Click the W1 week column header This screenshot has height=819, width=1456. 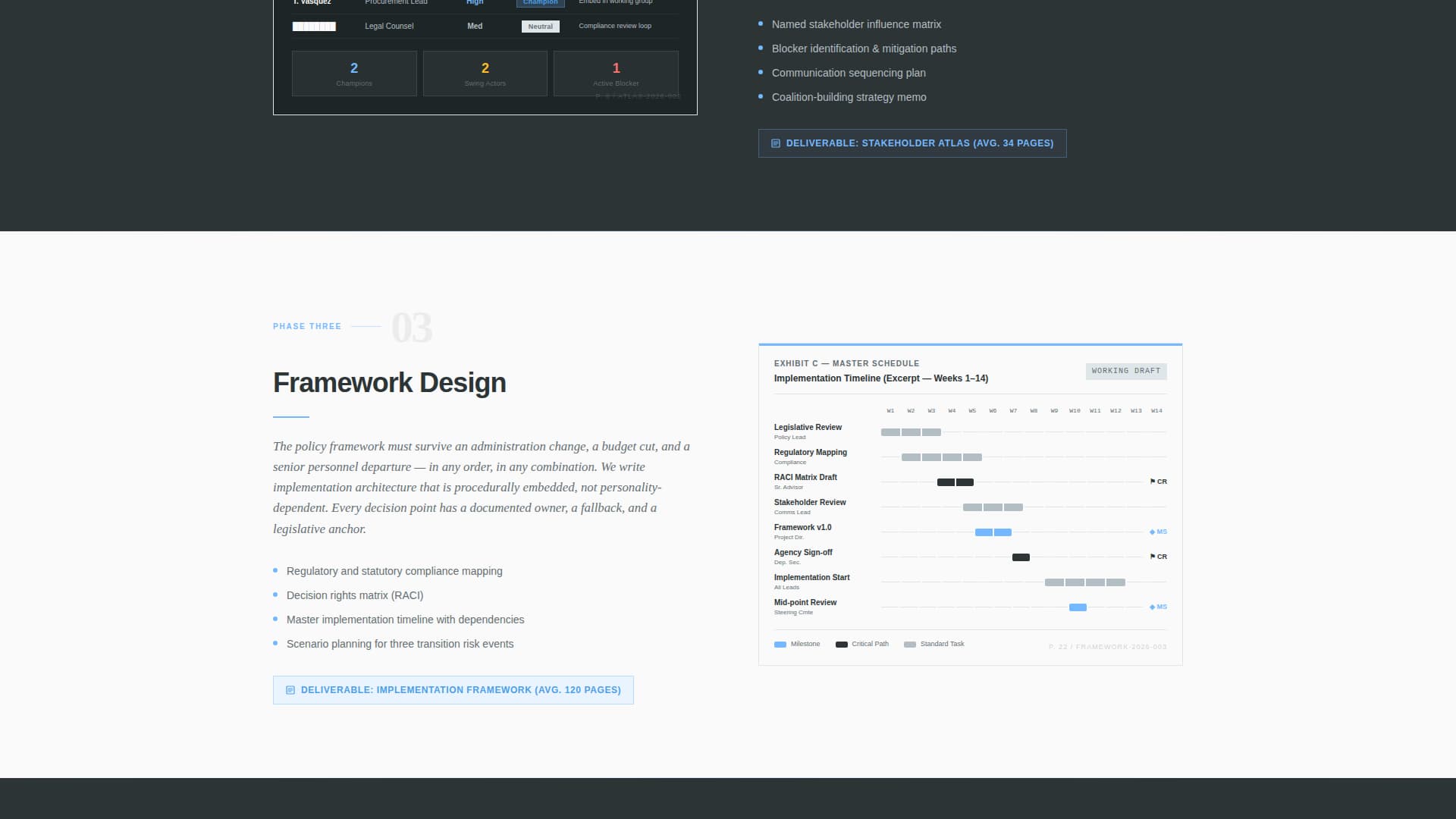coord(890,411)
